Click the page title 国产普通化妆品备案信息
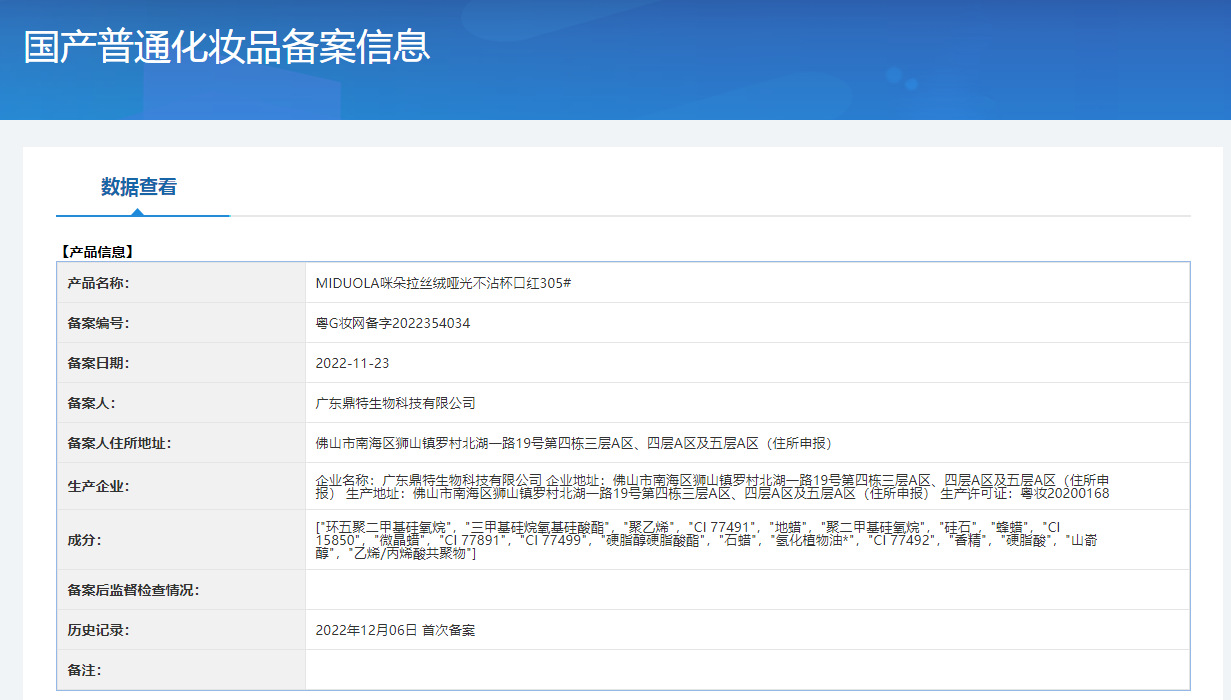Screen dimensions: 1231x700 click(x=227, y=46)
